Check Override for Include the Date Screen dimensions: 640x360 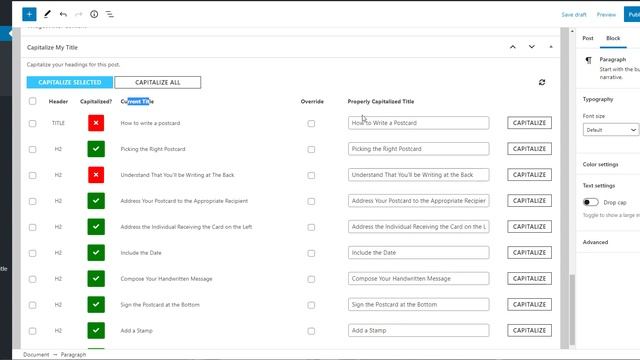click(311, 253)
